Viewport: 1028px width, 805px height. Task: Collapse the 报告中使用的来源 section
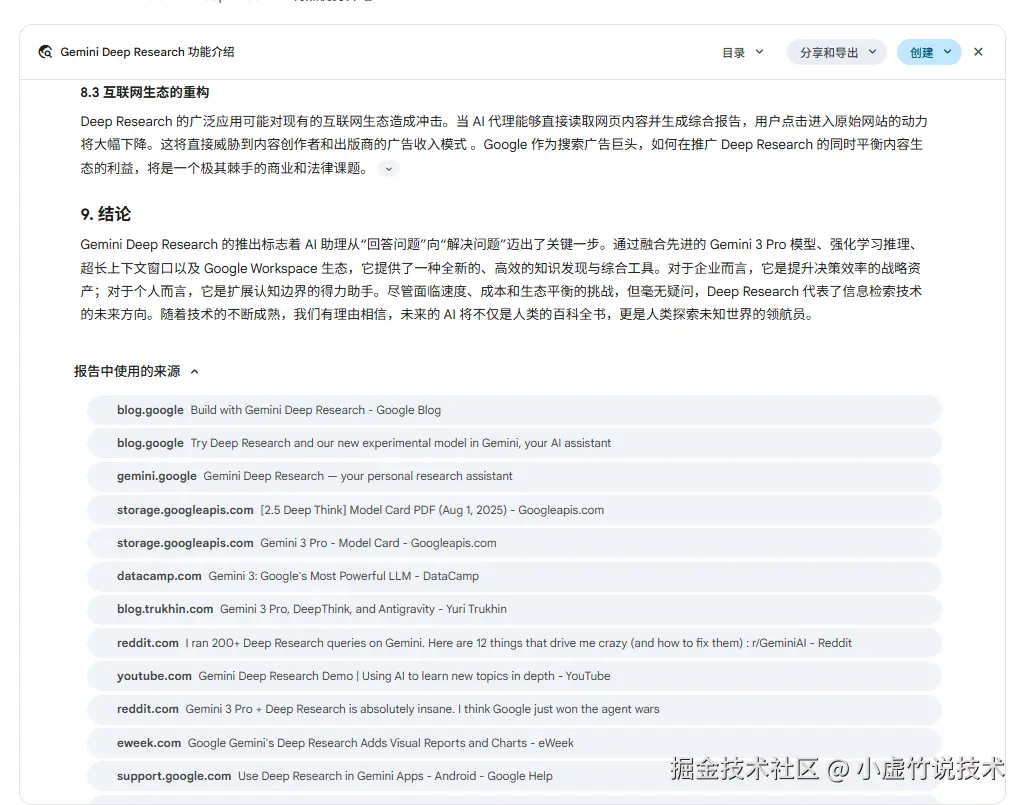coord(195,371)
